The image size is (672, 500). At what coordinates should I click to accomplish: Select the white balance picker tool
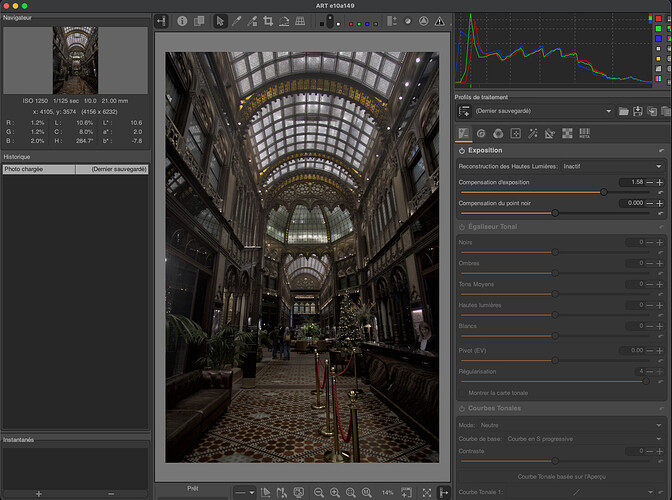click(x=252, y=21)
